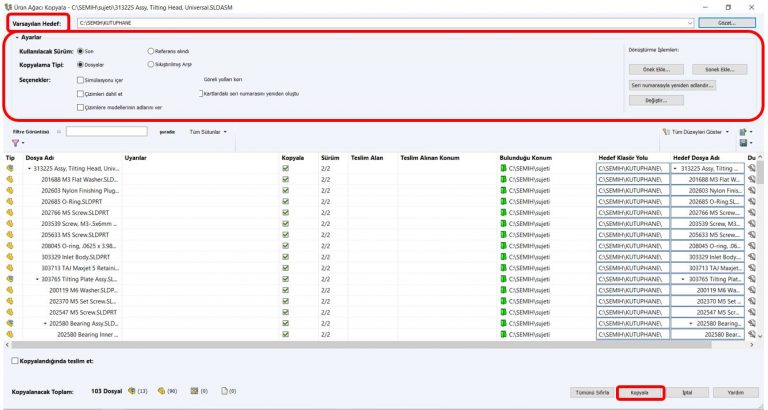Open the Varsayılan Hedef path dropdown
This screenshot has height=410, width=768.
[691, 22]
